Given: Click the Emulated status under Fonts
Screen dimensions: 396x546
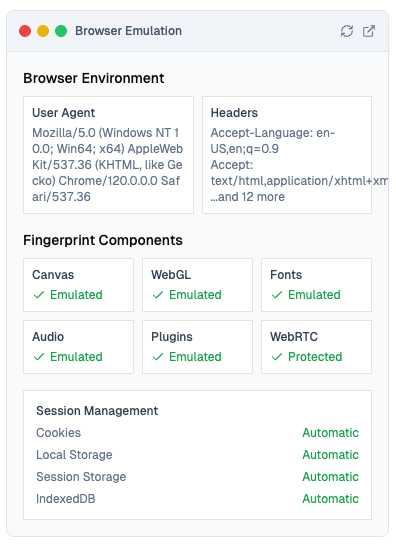Looking at the screenshot, I should click(314, 295).
